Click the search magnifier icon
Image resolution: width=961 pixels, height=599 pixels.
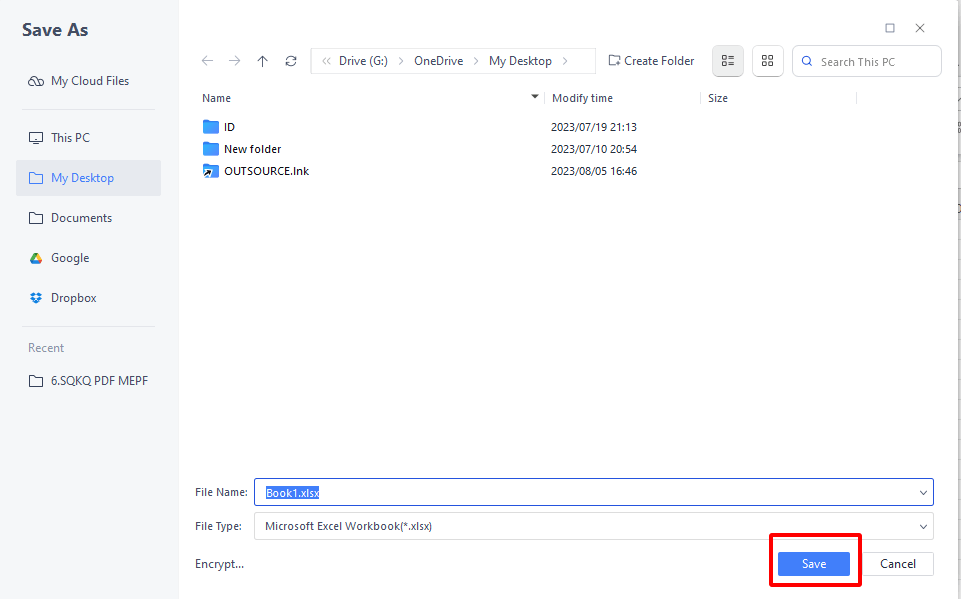coord(807,61)
